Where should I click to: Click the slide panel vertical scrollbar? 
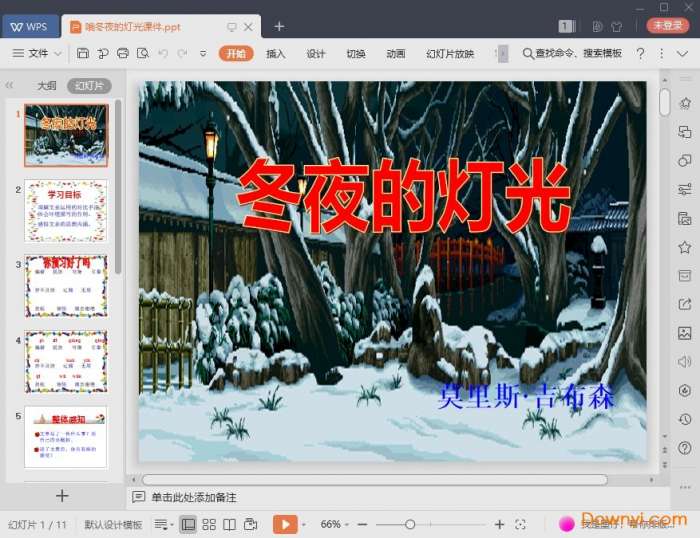(118, 187)
